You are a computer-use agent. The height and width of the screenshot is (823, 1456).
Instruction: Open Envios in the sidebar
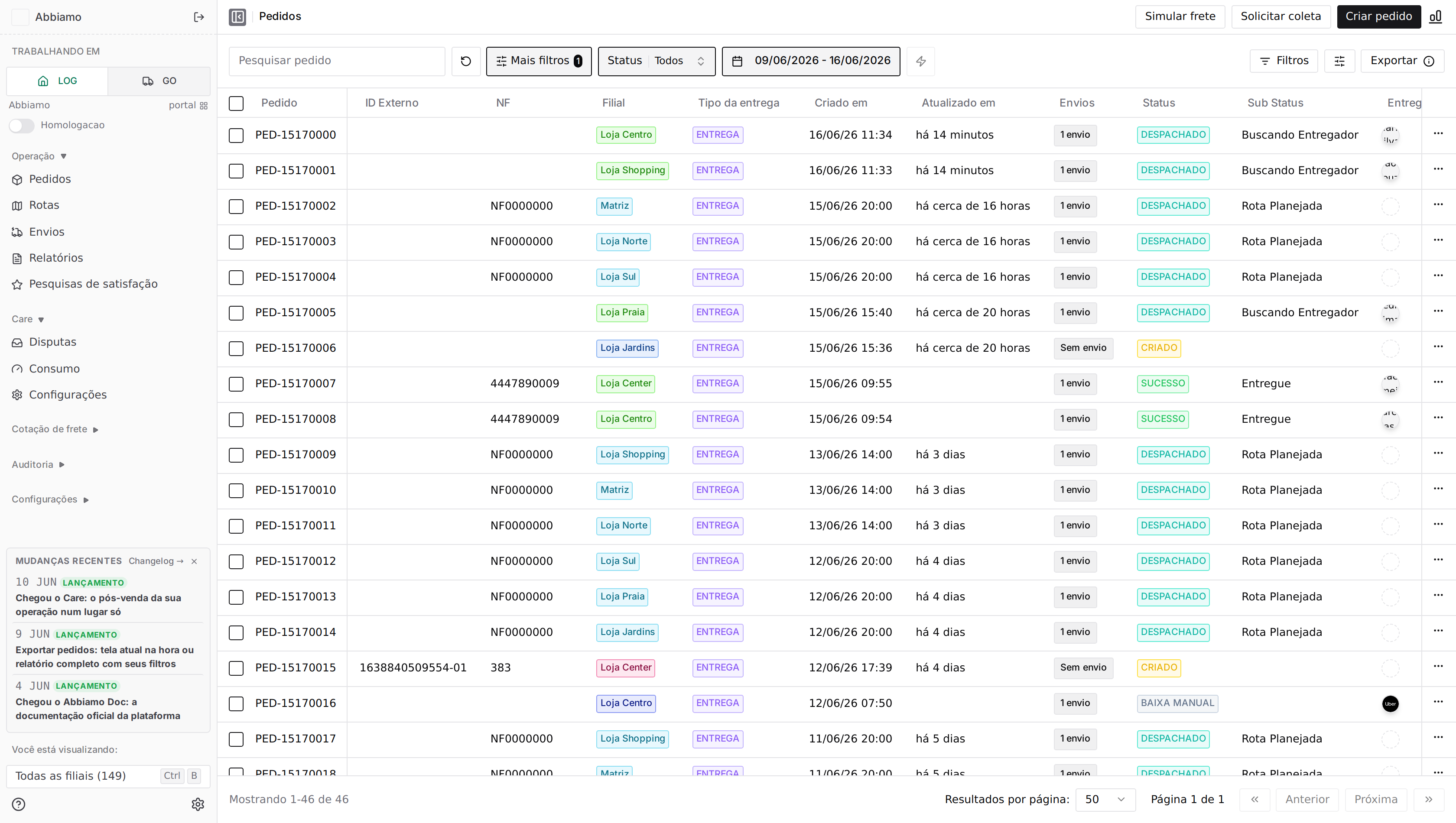[x=46, y=232]
